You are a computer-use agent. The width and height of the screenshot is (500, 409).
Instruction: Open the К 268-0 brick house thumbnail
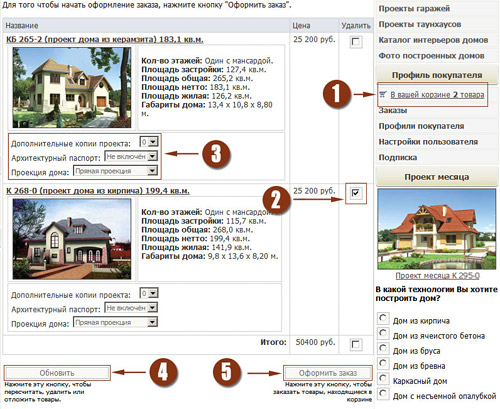point(72,239)
